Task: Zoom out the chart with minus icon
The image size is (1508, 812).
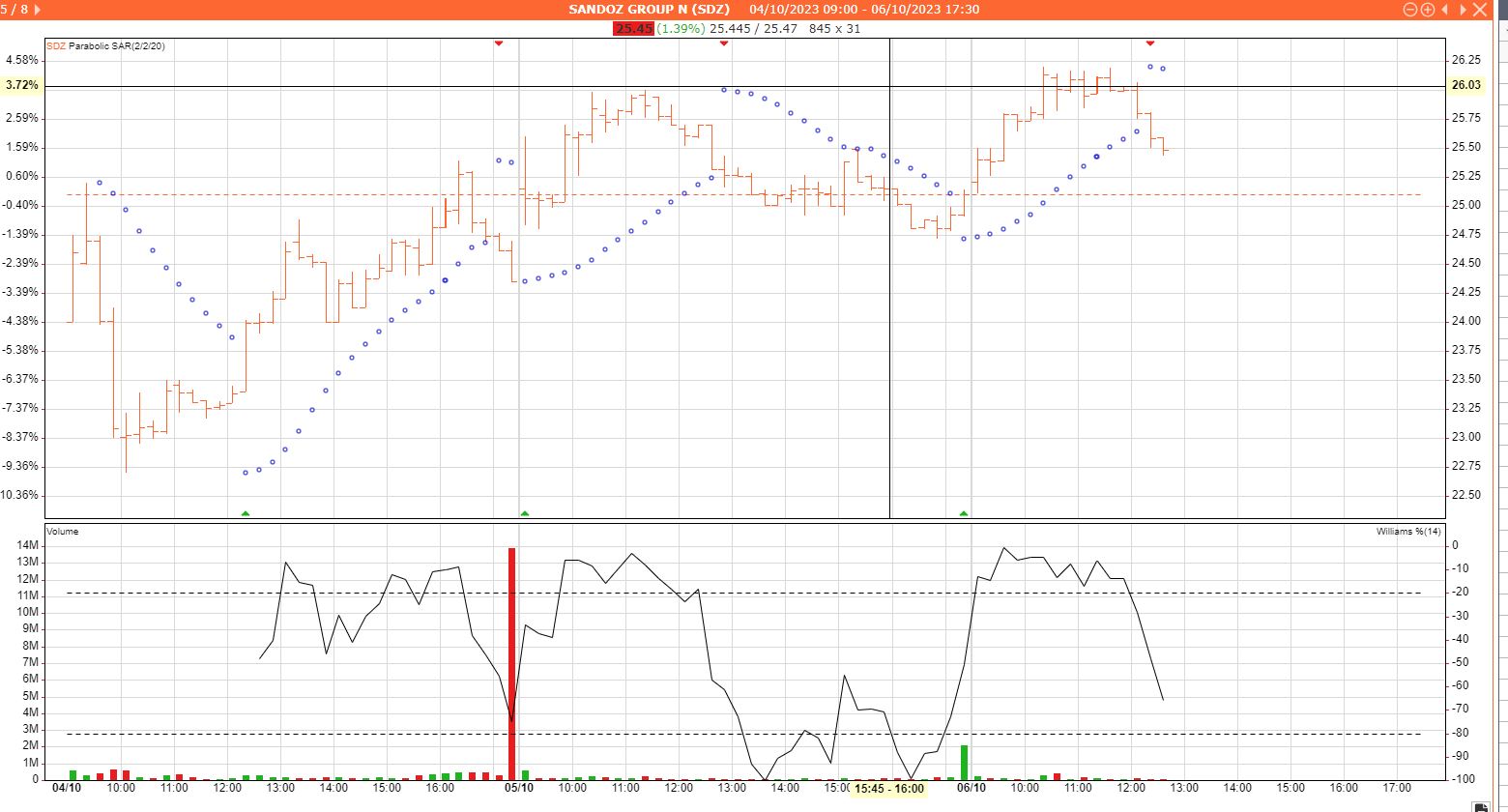Action: pyautogui.click(x=1409, y=10)
